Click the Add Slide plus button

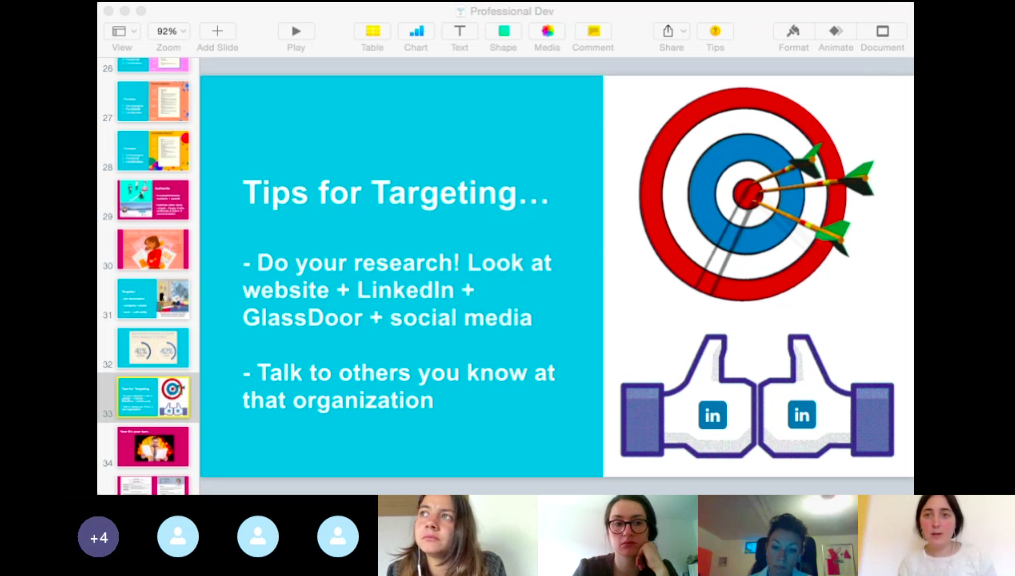pyautogui.click(x=217, y=31)
